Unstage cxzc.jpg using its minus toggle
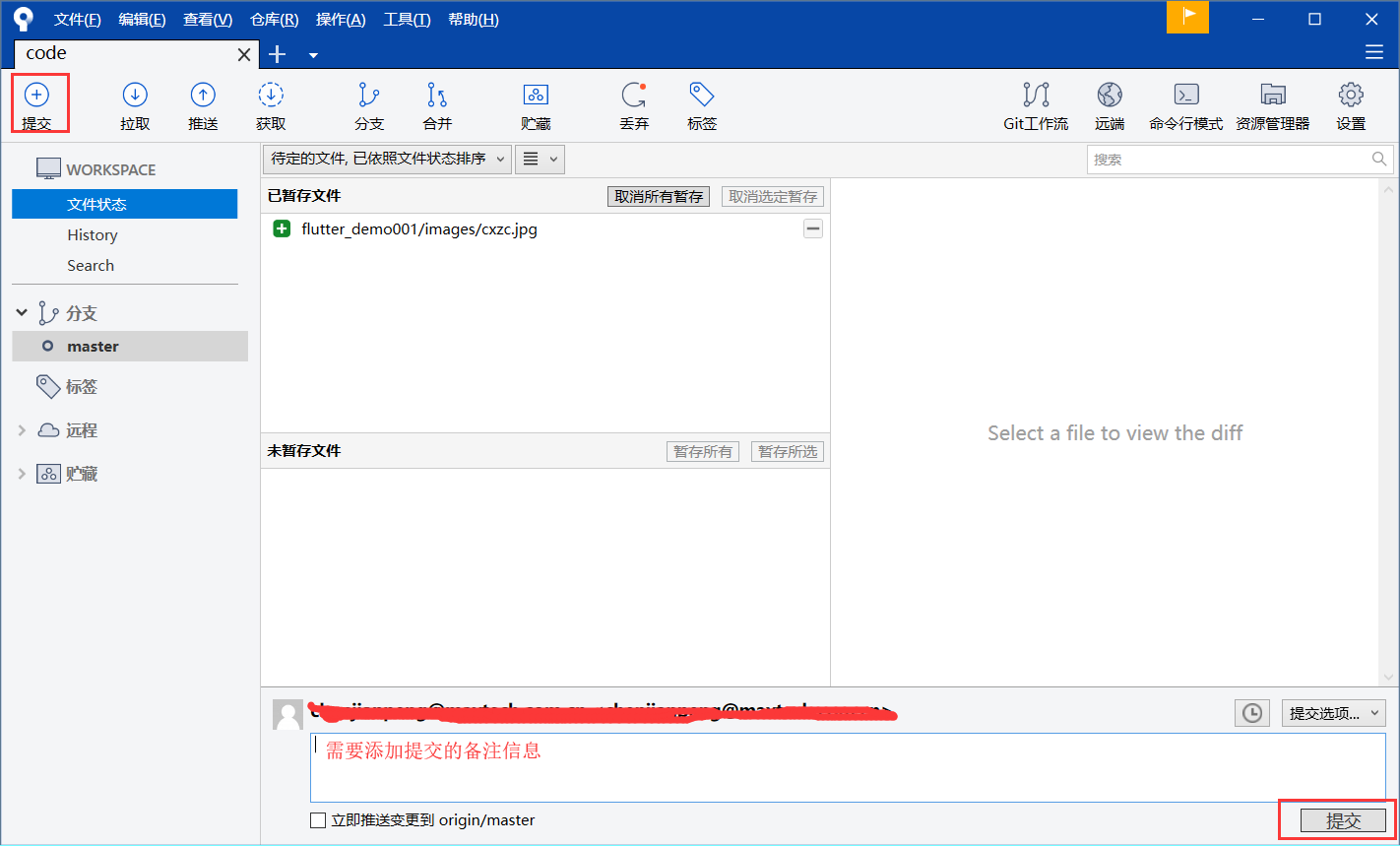The width and height of the screenshot is (1400, 846). pos(812,228)
